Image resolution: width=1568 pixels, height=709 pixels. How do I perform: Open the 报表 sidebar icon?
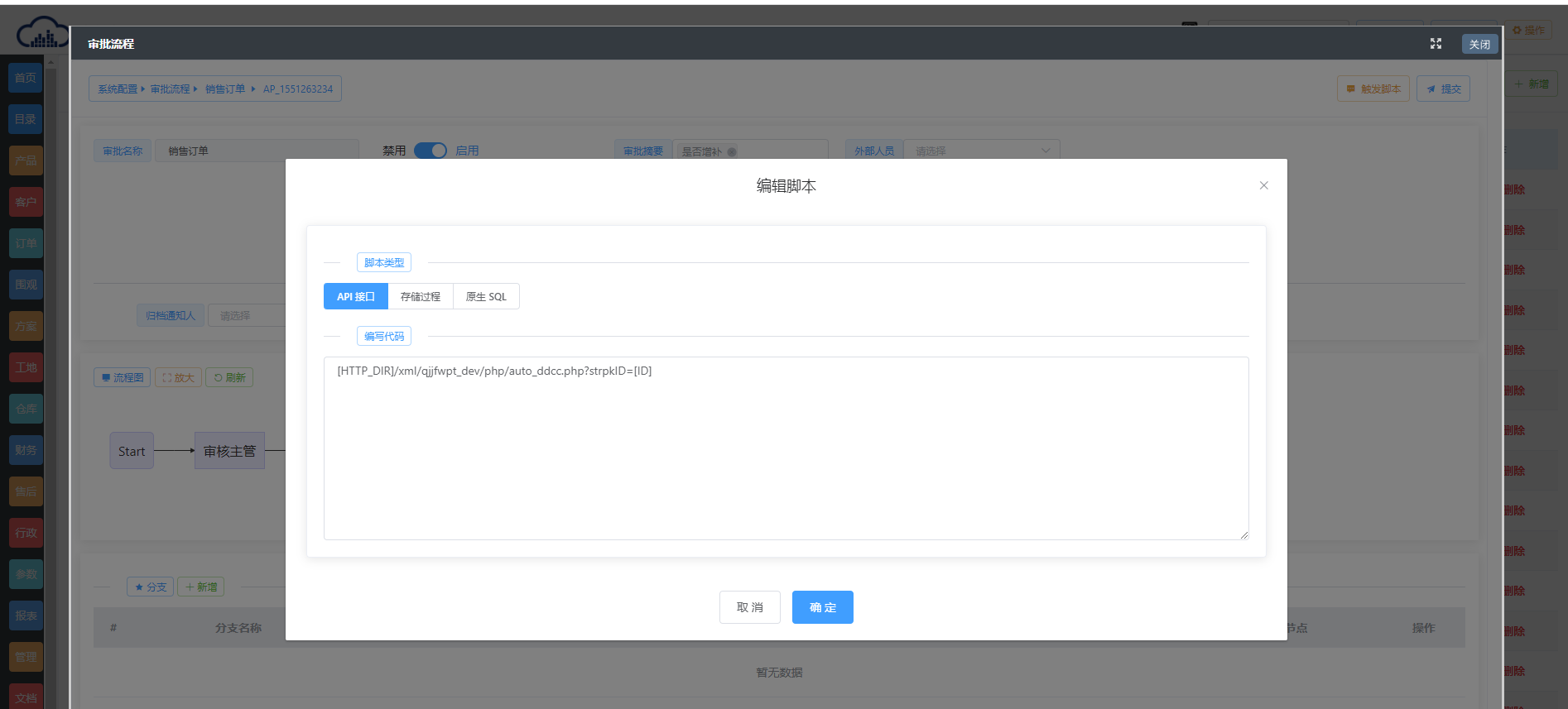26,616
